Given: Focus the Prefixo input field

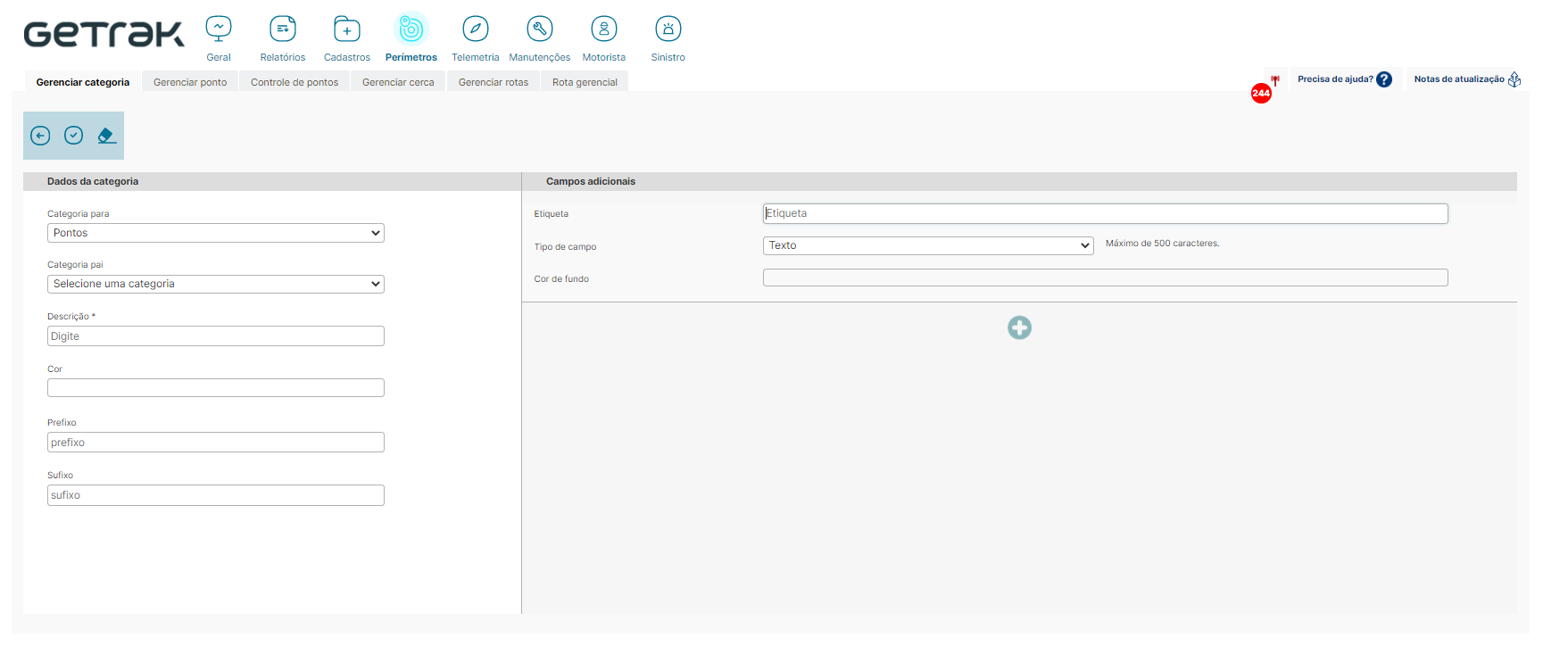Looking at the screenshot, I should coord(216,443).
